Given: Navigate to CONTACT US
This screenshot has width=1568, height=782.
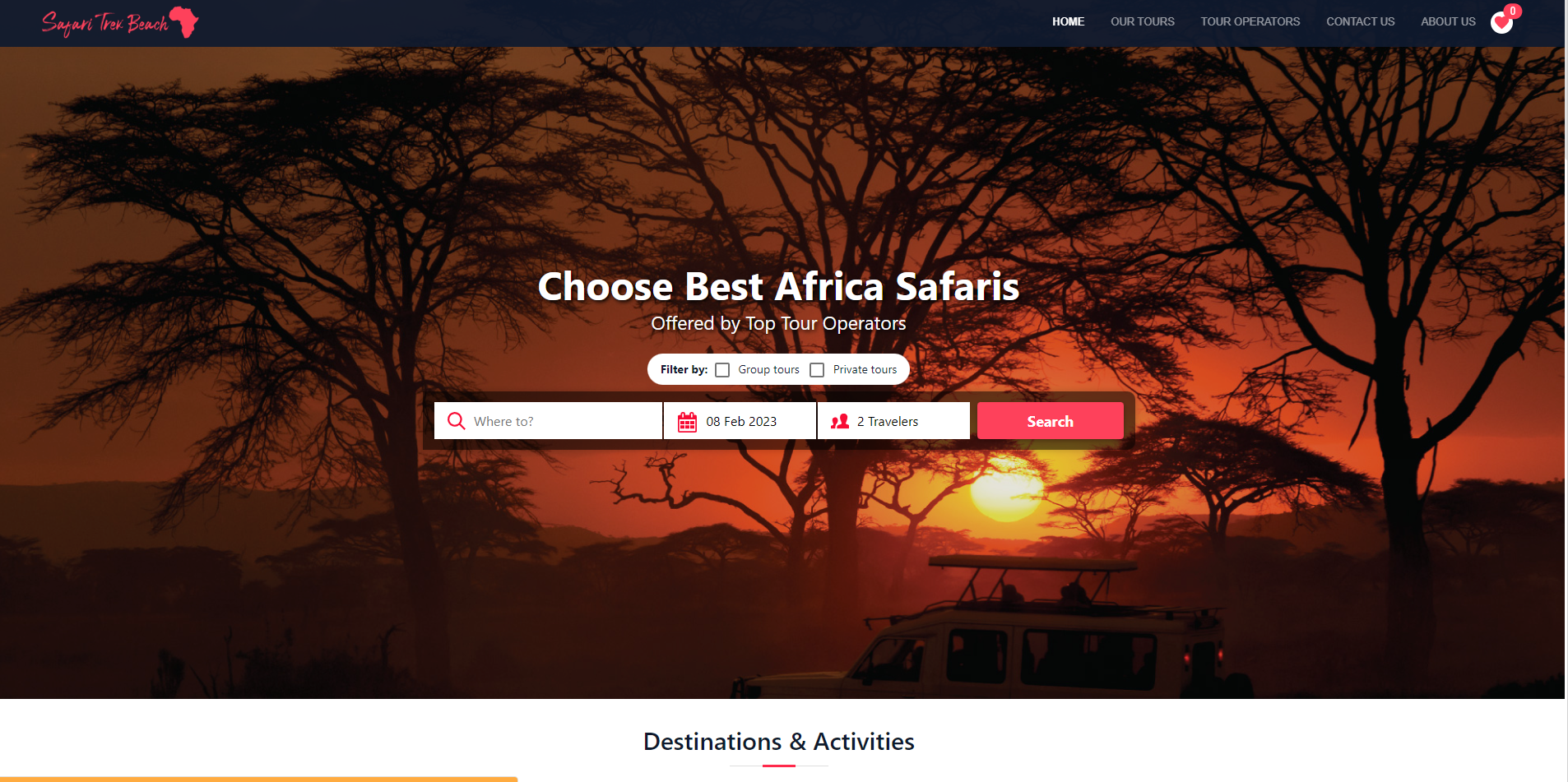Looking at the screenshot, I should click(1360, 21).
